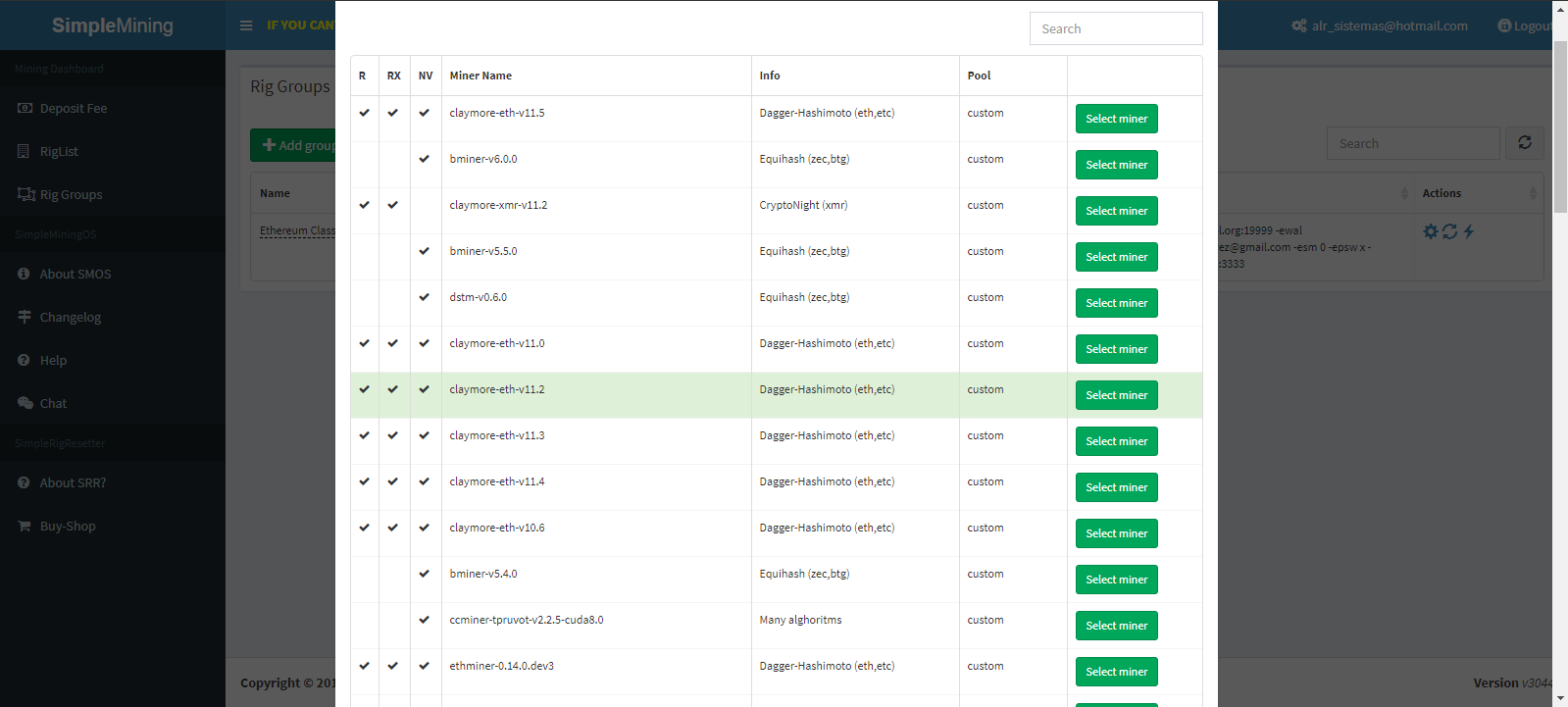
Task: Select miner bminer-v5.5.0
Action: 1116,257
